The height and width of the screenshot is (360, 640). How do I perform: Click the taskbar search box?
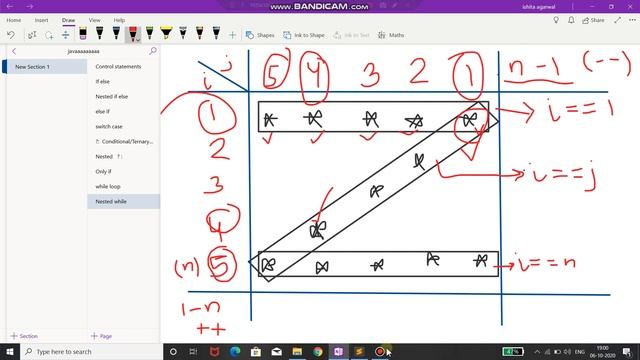click(x=91, y=351)
